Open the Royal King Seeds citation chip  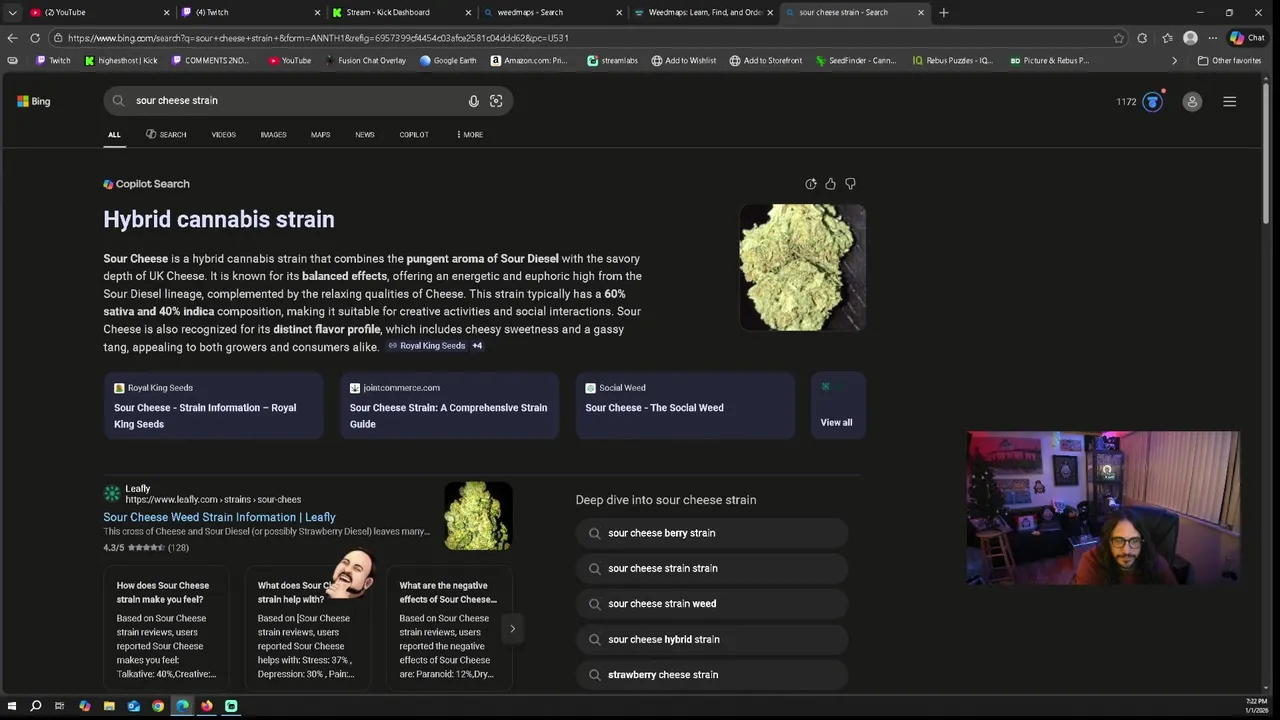coord(426,346)
